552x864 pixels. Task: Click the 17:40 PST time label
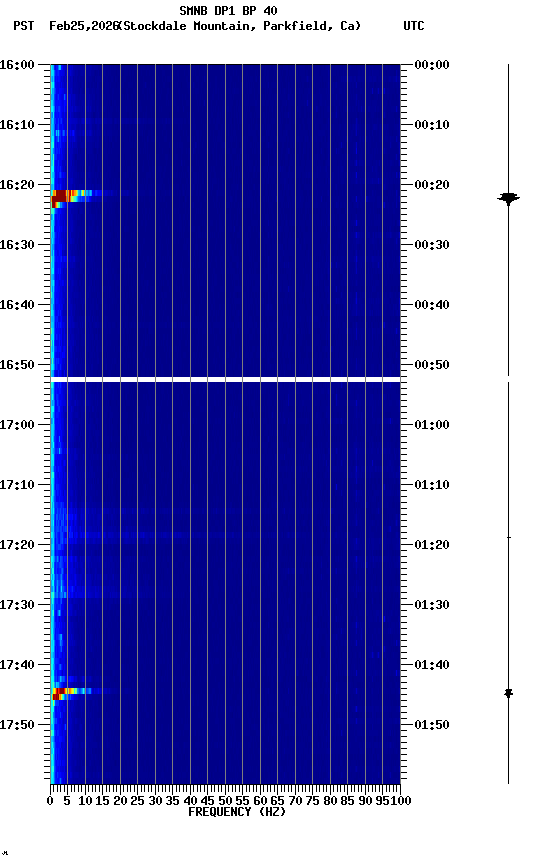pyautogui.click(x=17, y=666)
